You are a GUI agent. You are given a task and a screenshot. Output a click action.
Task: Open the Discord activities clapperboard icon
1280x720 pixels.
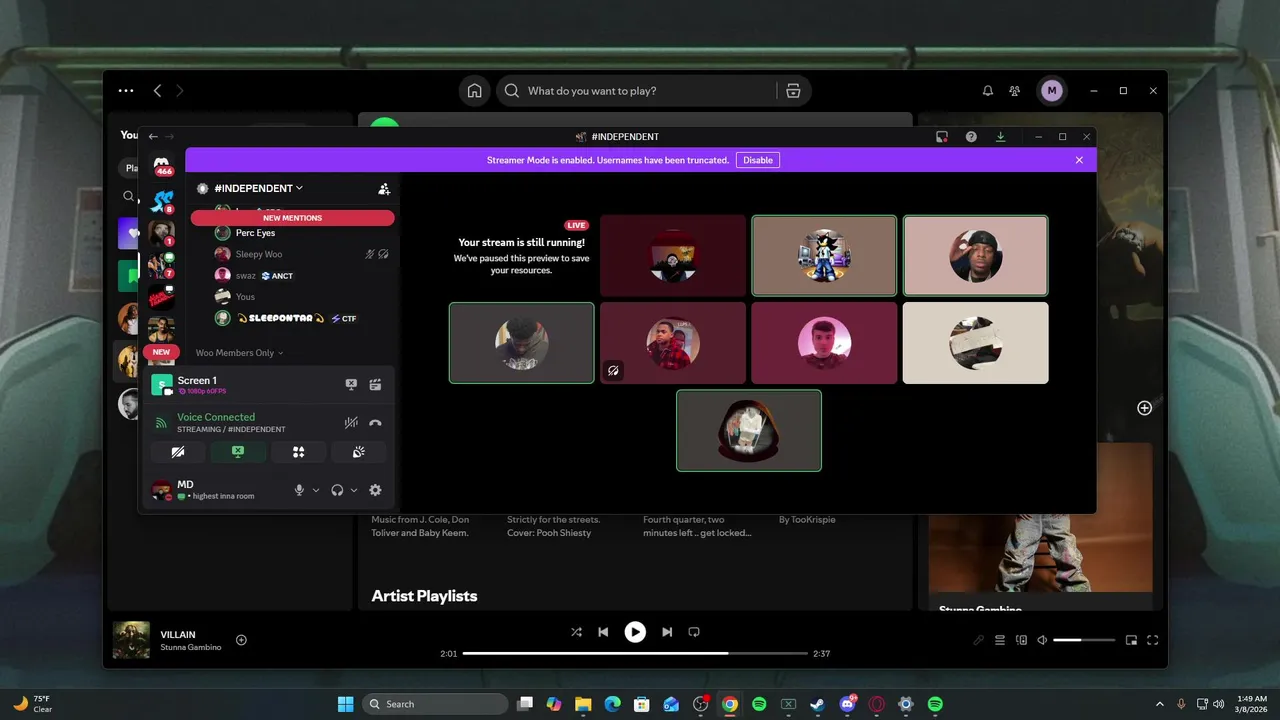(x=376, y=384)
